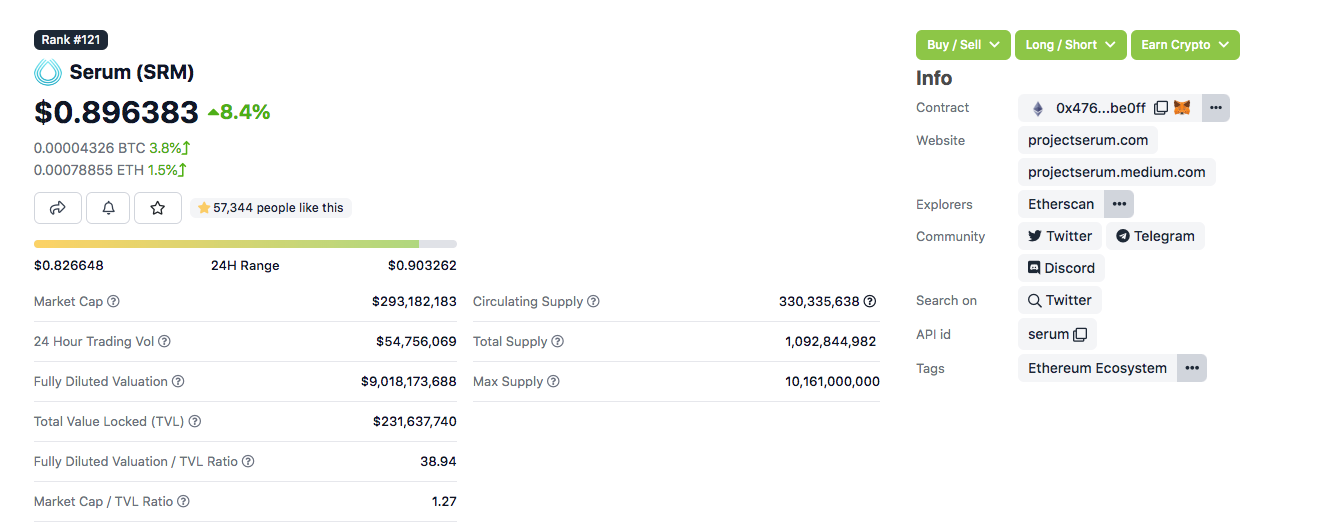Screen dimensions: 1344x527
Task: Click the $293,182,183 market cap value
Action: (x=414, y=301)
